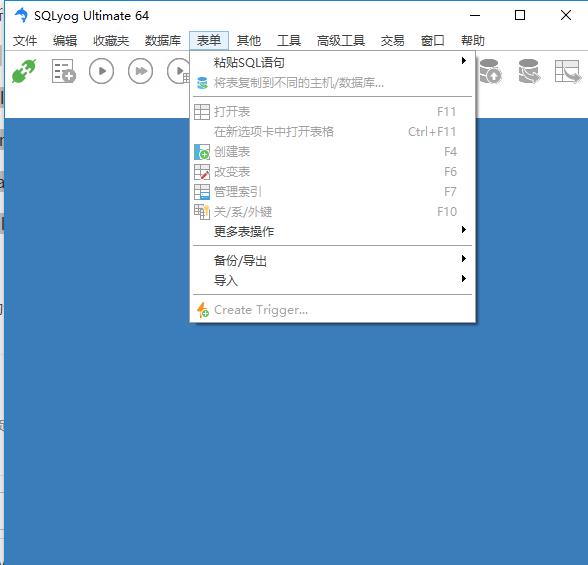Click the 打开表 grid icon

[x=202, y=112]
